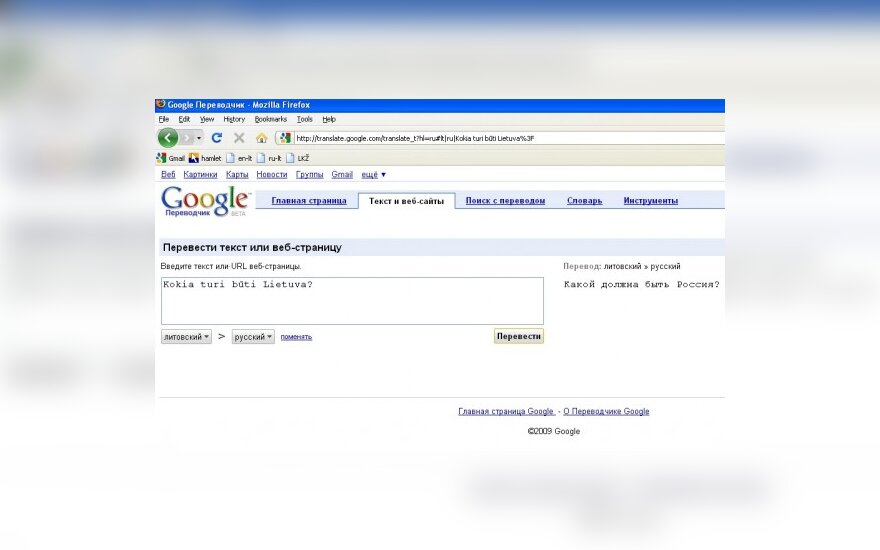Click the translated text Какой должна быть Россия?
Viewport: 880px width, 550px height.
[641, 285]
